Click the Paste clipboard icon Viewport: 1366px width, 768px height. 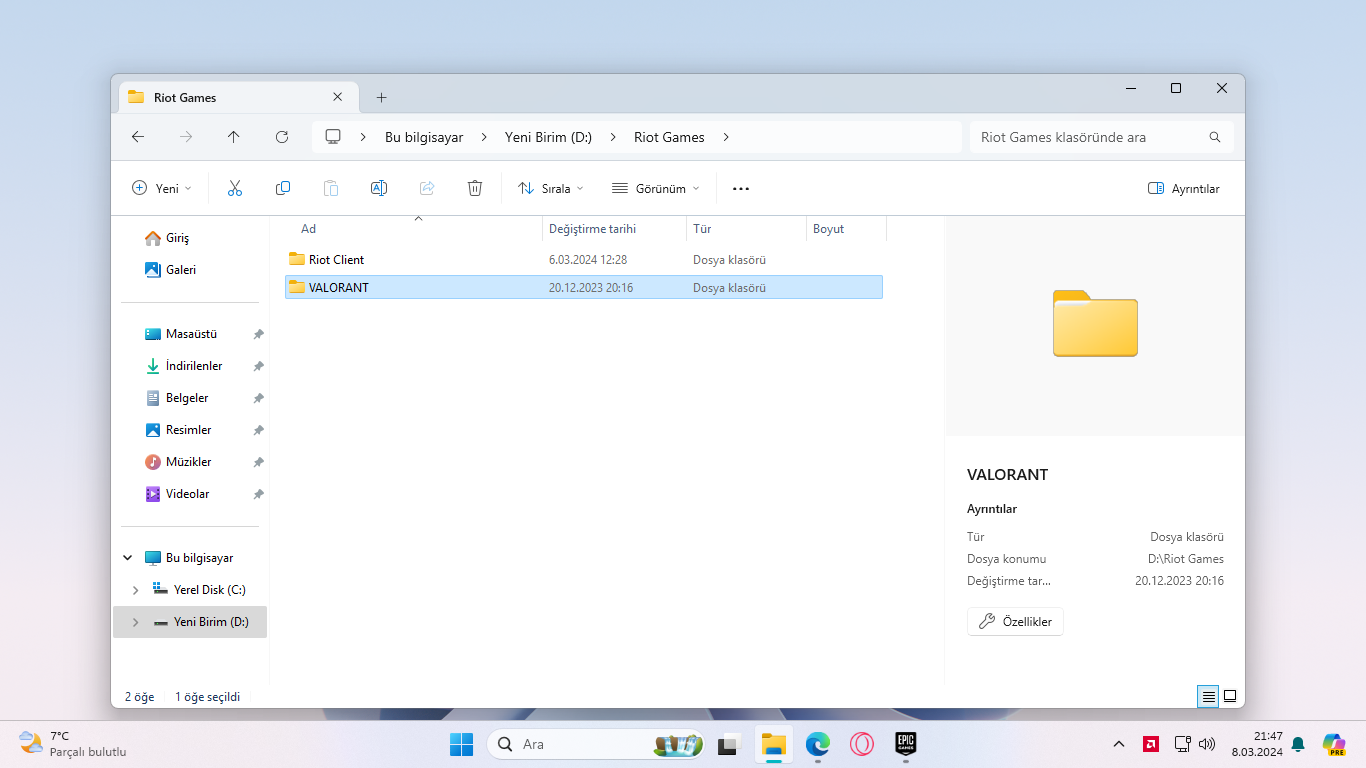pyautogui.click(x=331, y=188)
